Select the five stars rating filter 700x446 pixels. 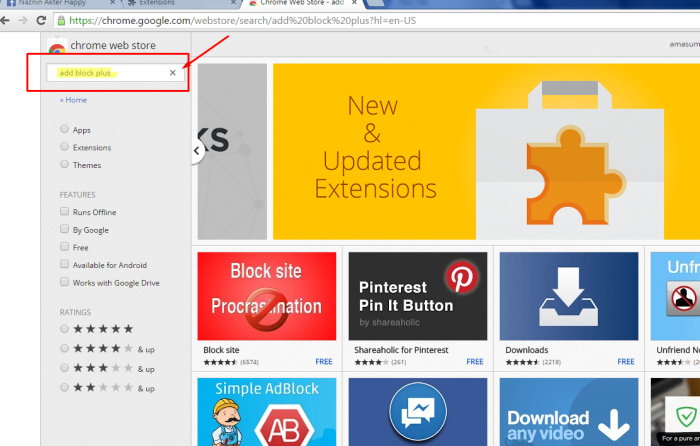[x=64, y=329]
